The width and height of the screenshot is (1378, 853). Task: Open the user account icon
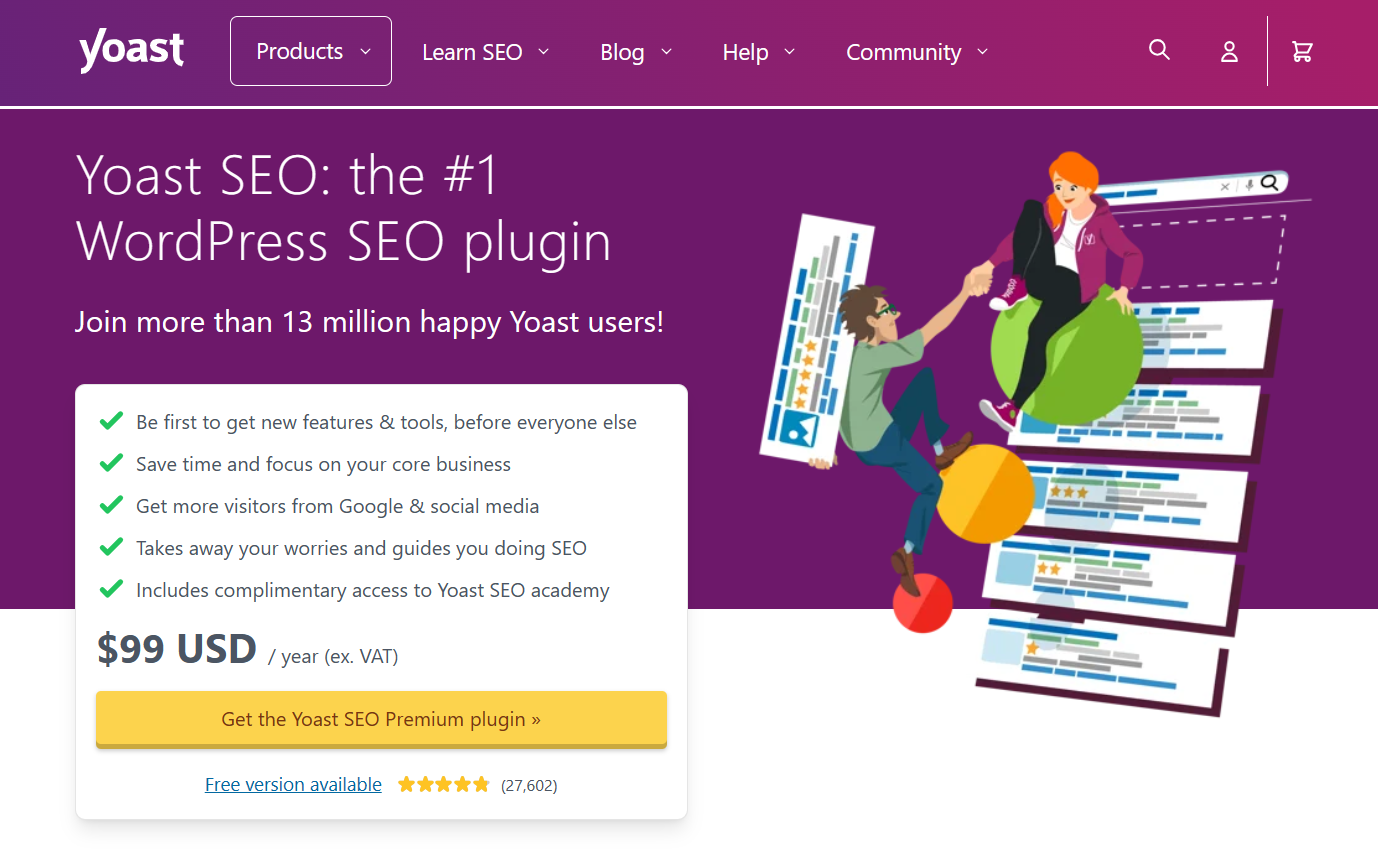(x=1229, y=52)
